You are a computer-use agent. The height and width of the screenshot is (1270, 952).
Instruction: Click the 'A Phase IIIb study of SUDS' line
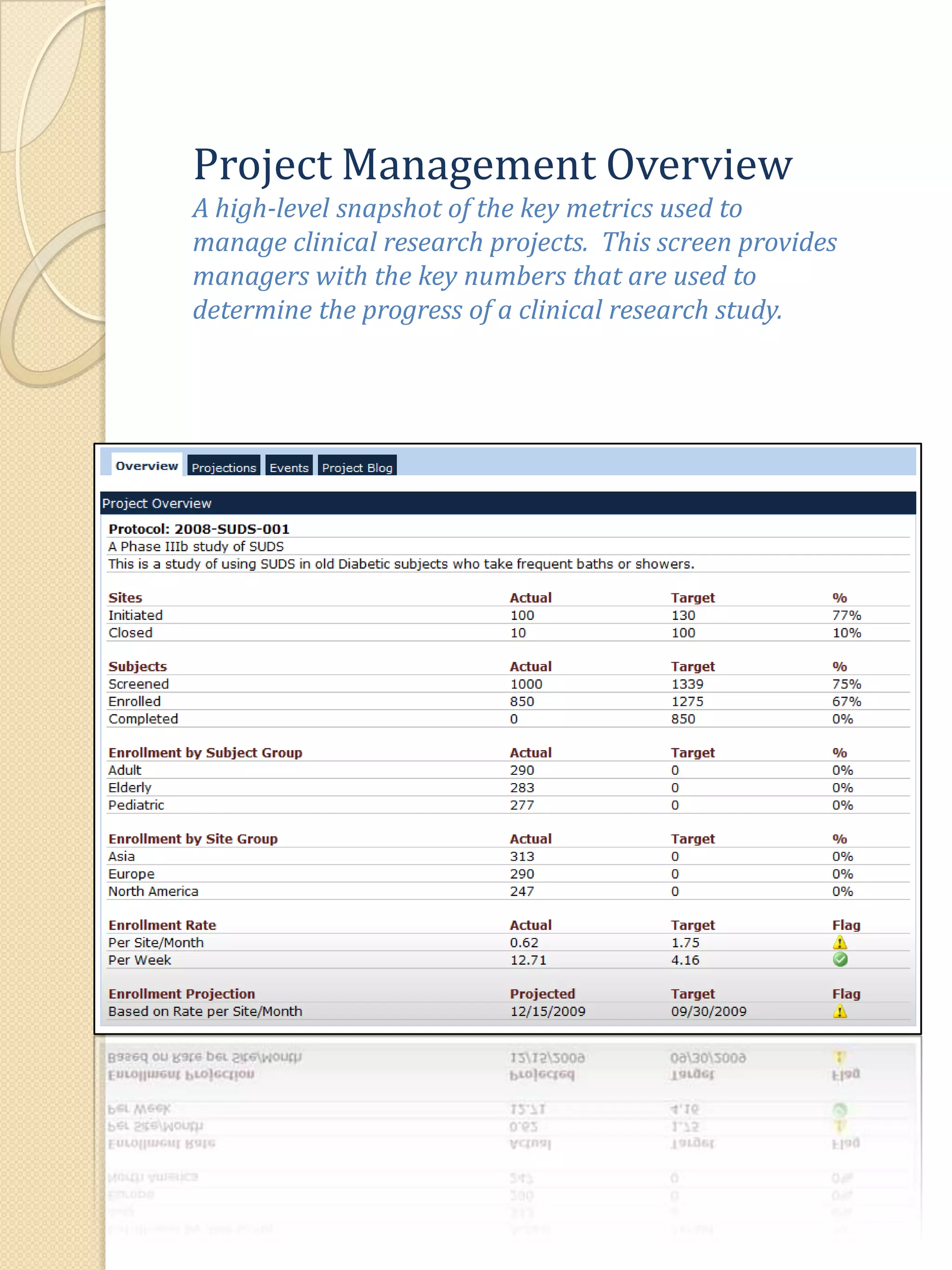coord(196,546)
